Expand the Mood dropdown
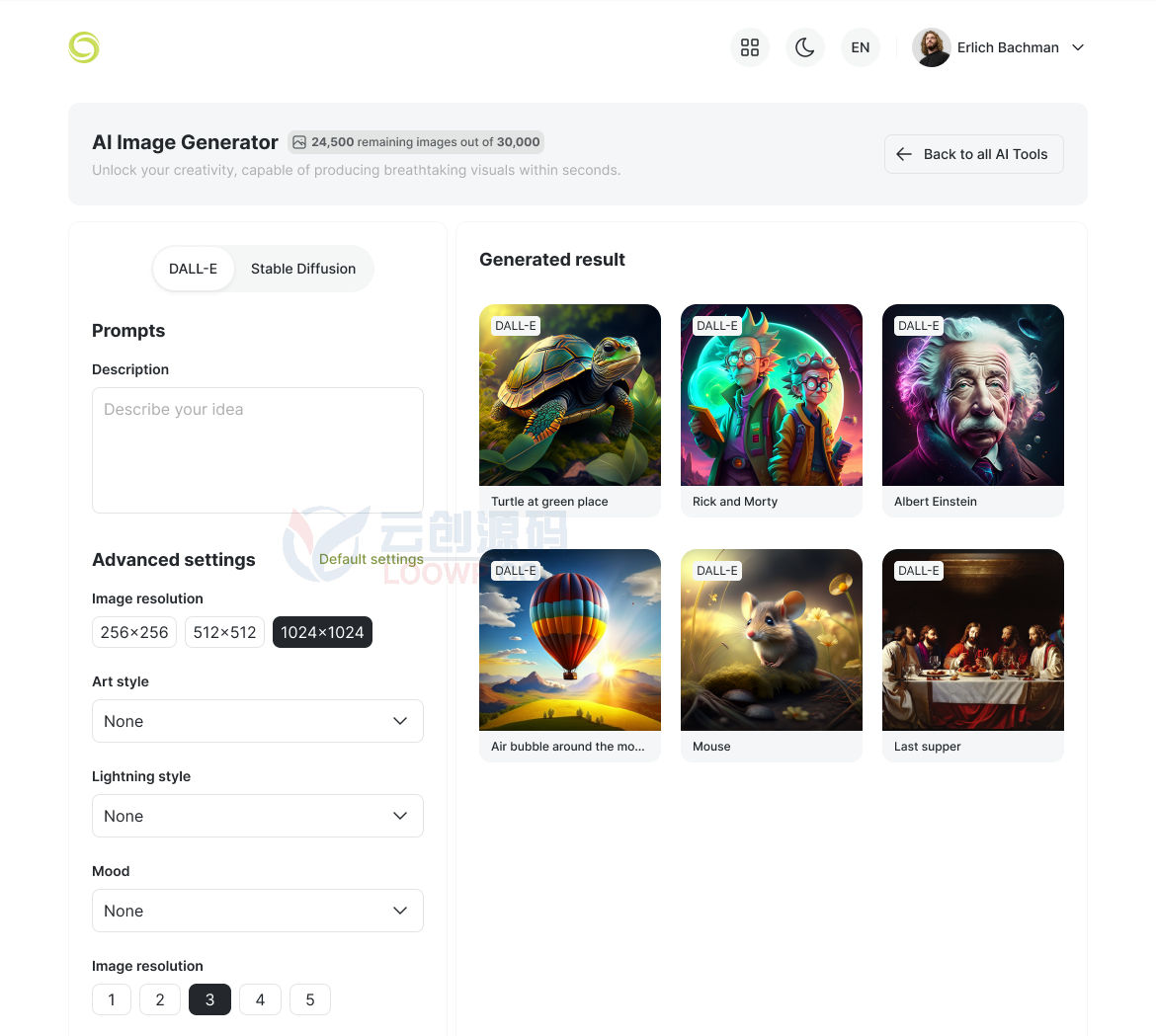This screenshot has width=1156, height=1036. [x=257, y=911]
